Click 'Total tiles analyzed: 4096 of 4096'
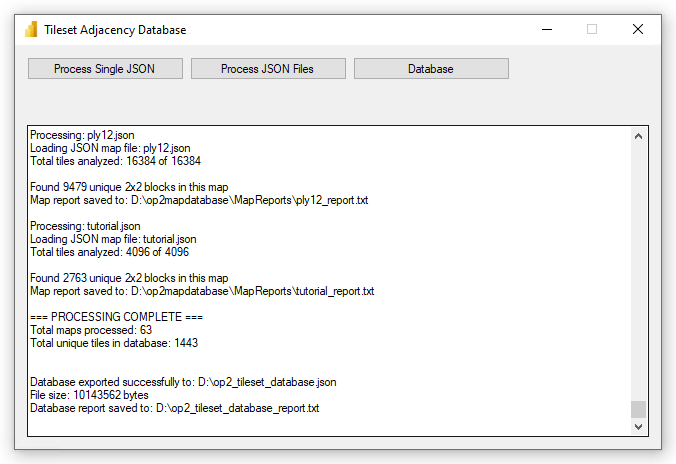Viewport: 676px width, 464px height. point(109,252)
